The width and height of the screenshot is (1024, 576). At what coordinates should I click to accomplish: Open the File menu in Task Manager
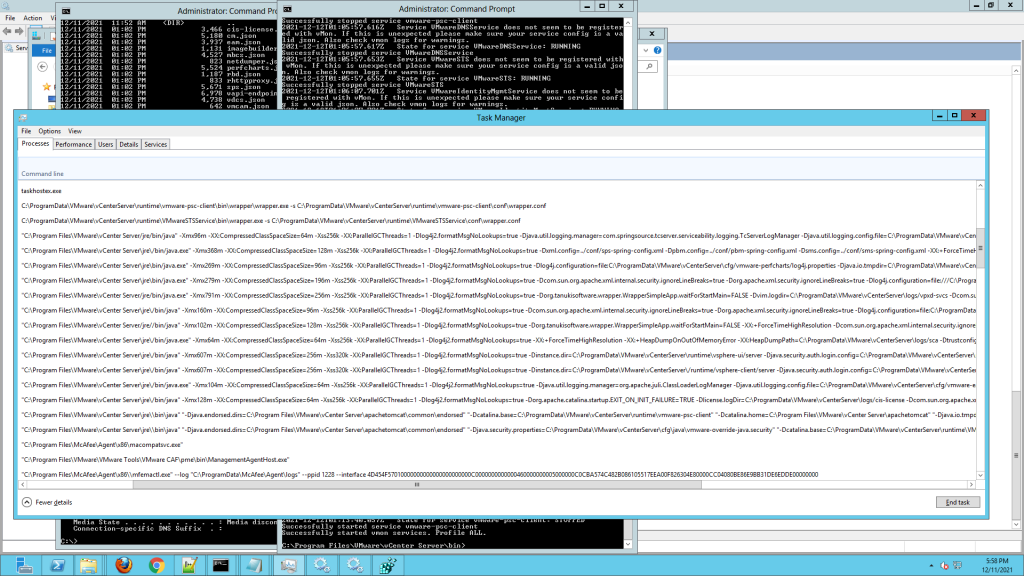tap(26, 131)
